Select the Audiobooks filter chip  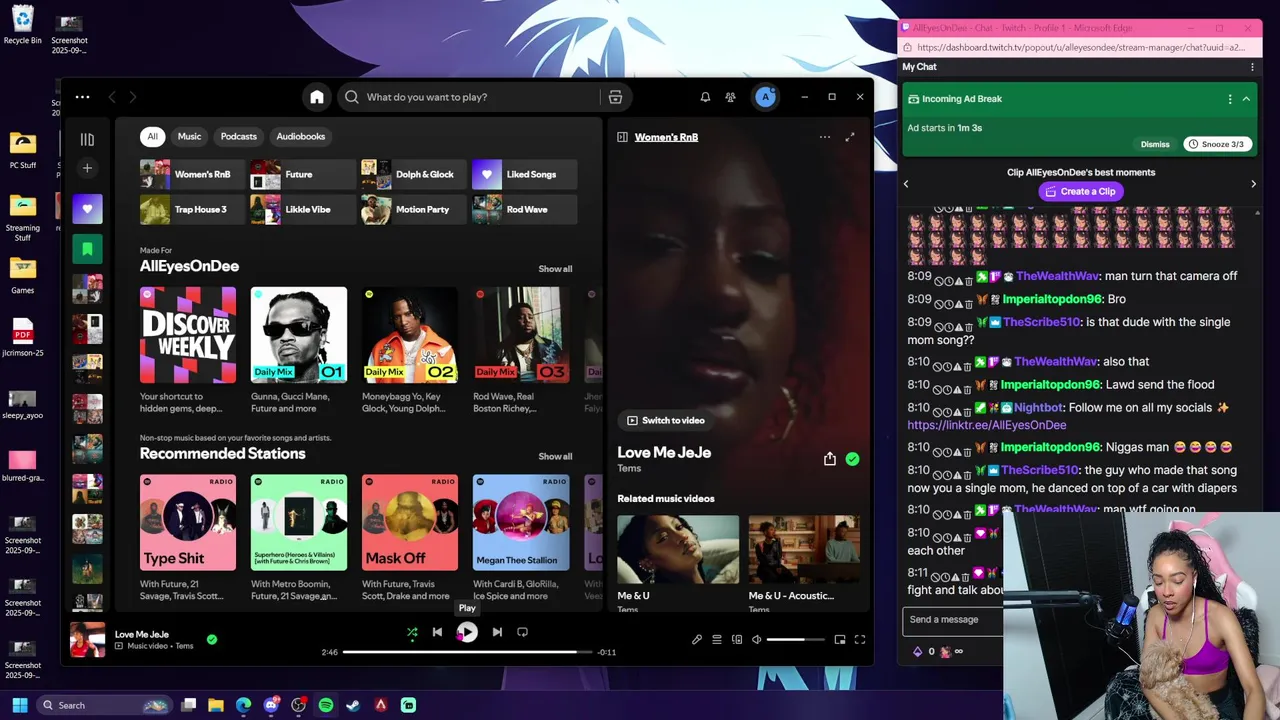[x=300, y=136]
